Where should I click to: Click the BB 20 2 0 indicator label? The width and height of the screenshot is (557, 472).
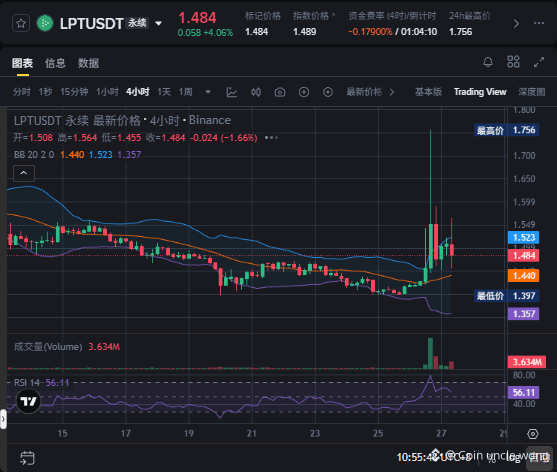pyautogui.click(x=34, y=154)
